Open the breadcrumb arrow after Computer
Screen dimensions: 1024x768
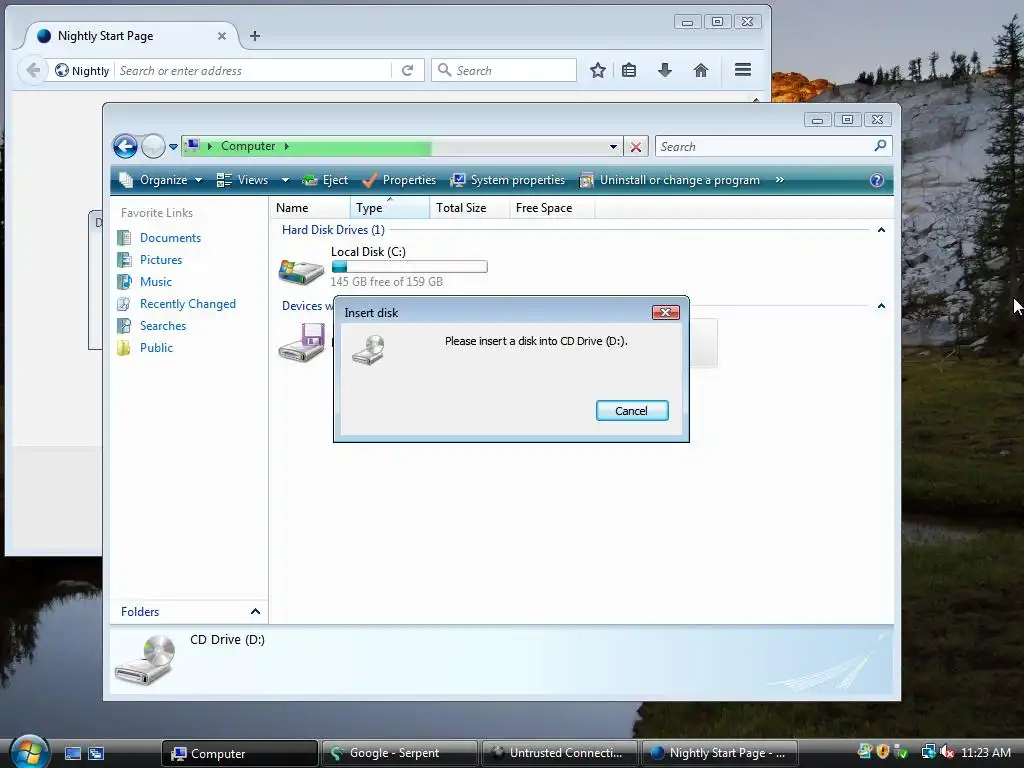287,146
